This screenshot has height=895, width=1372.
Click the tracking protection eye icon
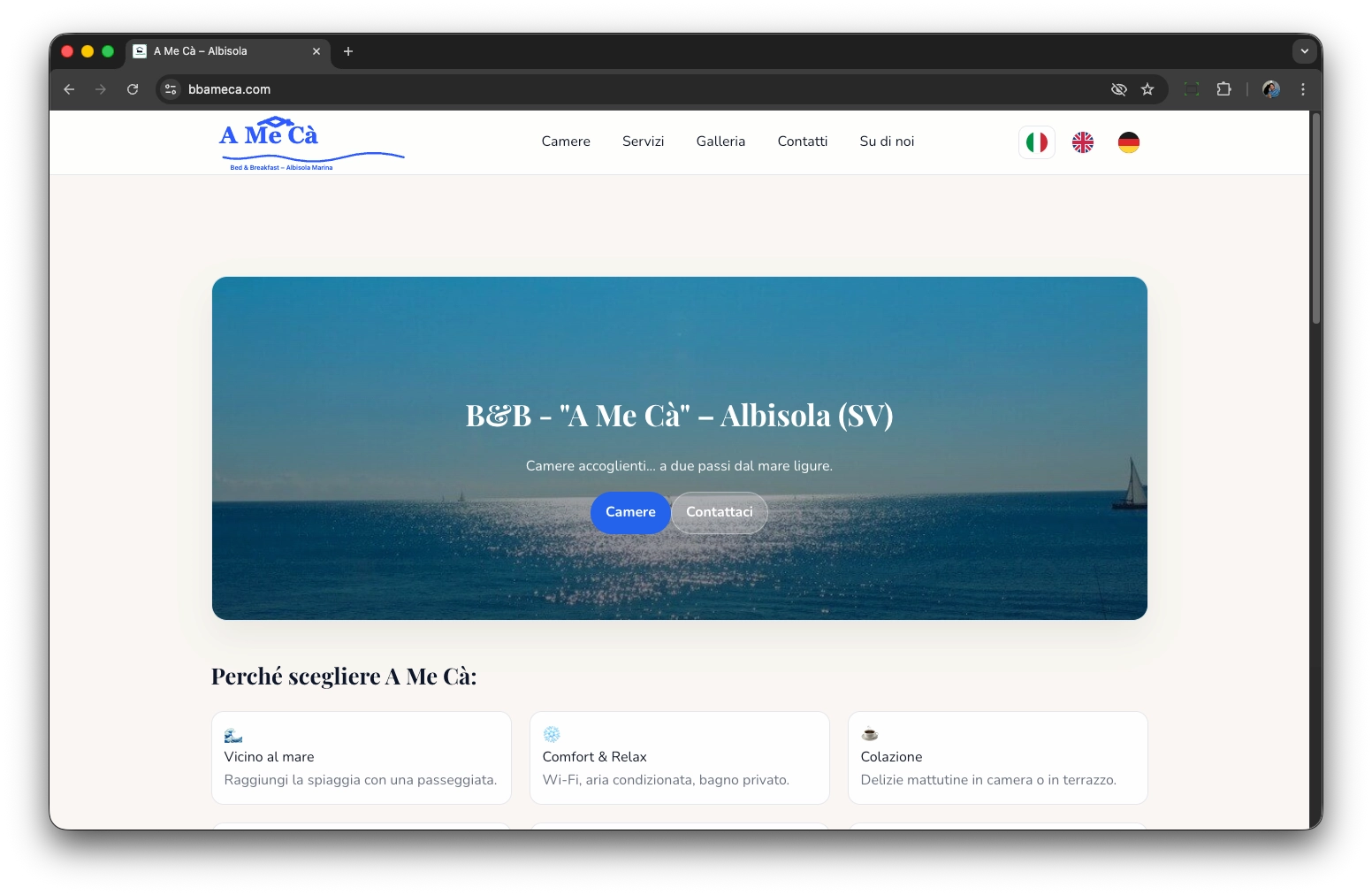point(1118,89)
